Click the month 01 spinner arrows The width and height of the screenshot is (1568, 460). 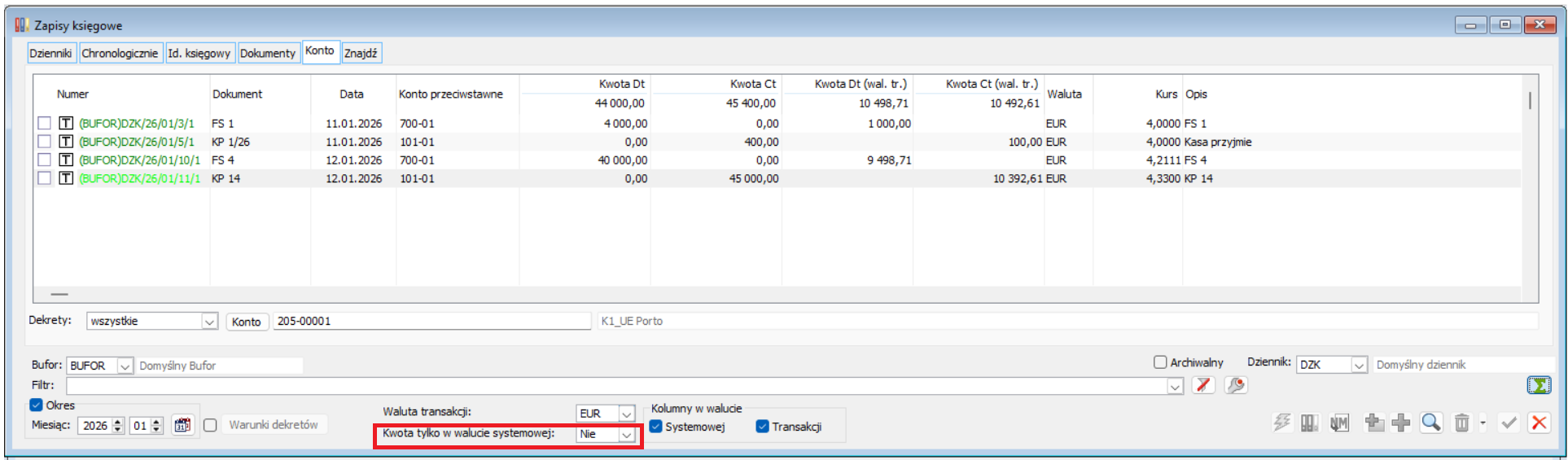pyautogui.click(x=156, y=425)
